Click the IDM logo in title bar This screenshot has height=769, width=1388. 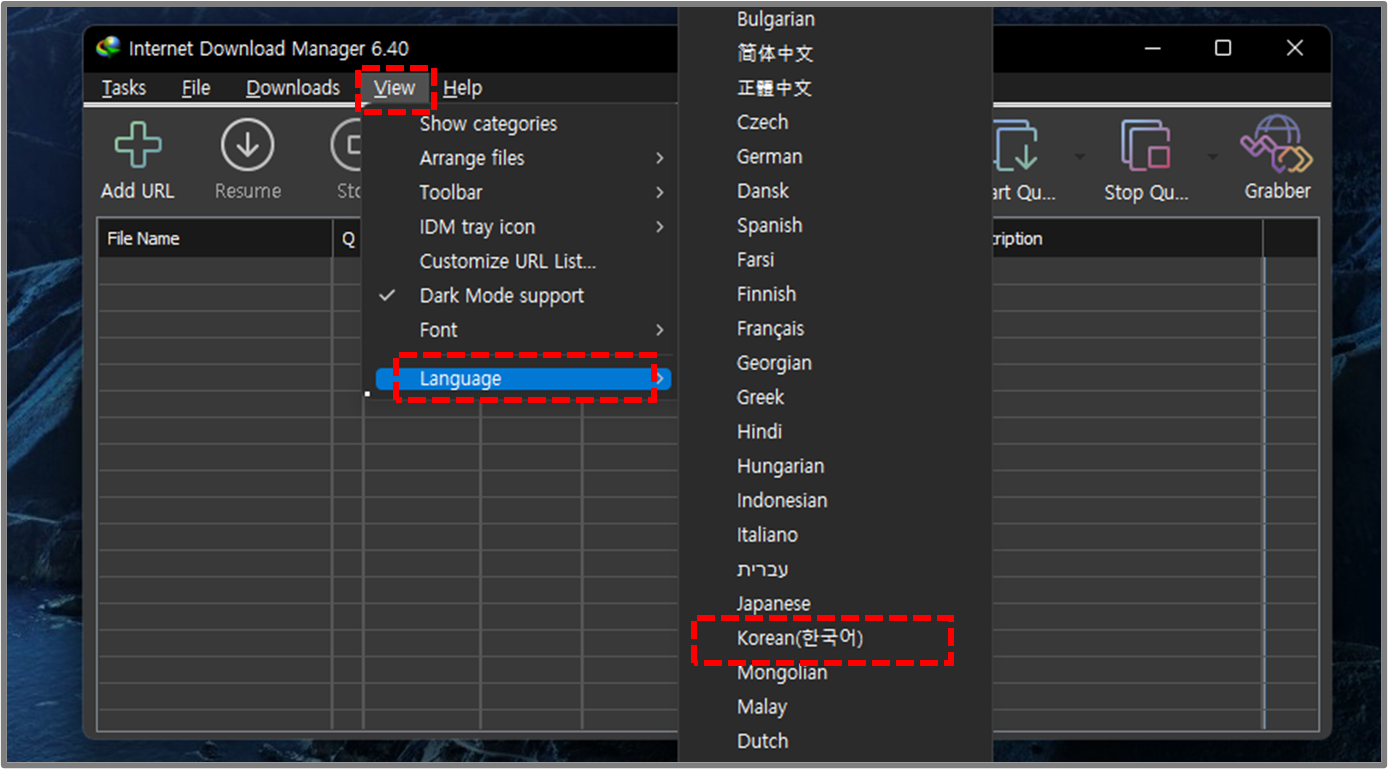coord(108,48)
